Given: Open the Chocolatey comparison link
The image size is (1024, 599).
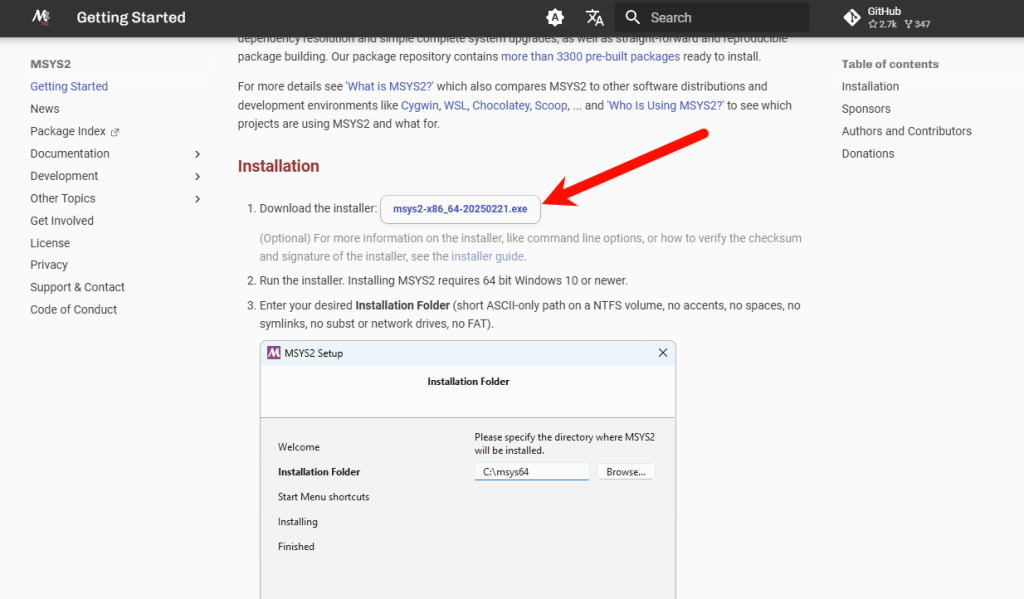Looking at the screenshot, I should pyautogui.click(x=501, y=105).
